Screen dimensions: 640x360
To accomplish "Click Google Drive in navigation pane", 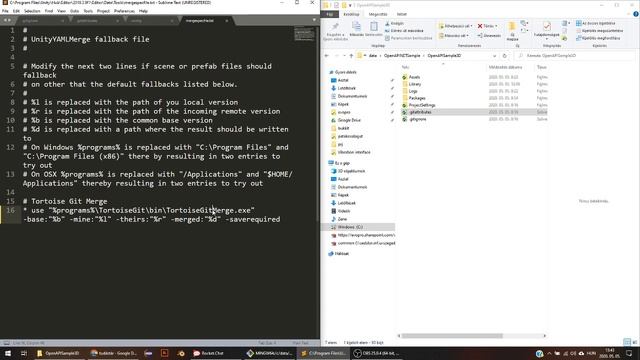I will (349, 120).
